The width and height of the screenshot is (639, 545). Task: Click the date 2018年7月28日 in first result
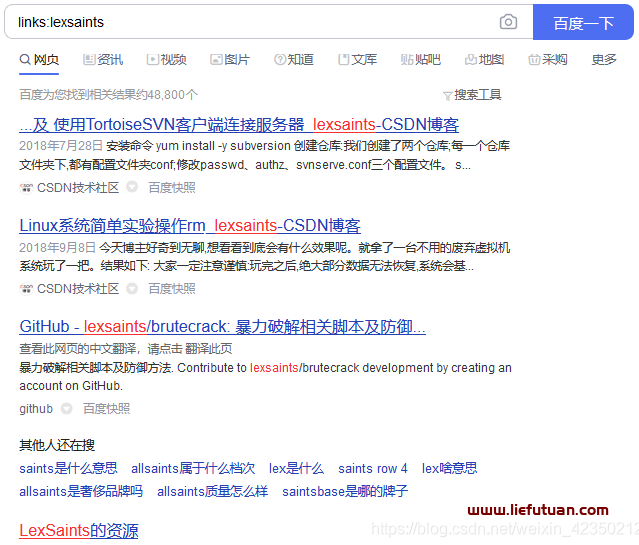coord(61,146)
